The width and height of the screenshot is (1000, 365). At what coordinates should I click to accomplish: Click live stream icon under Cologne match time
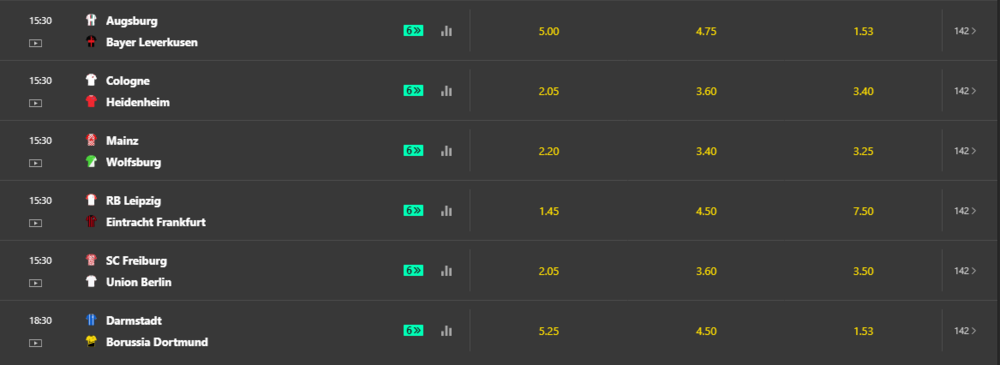36,103
